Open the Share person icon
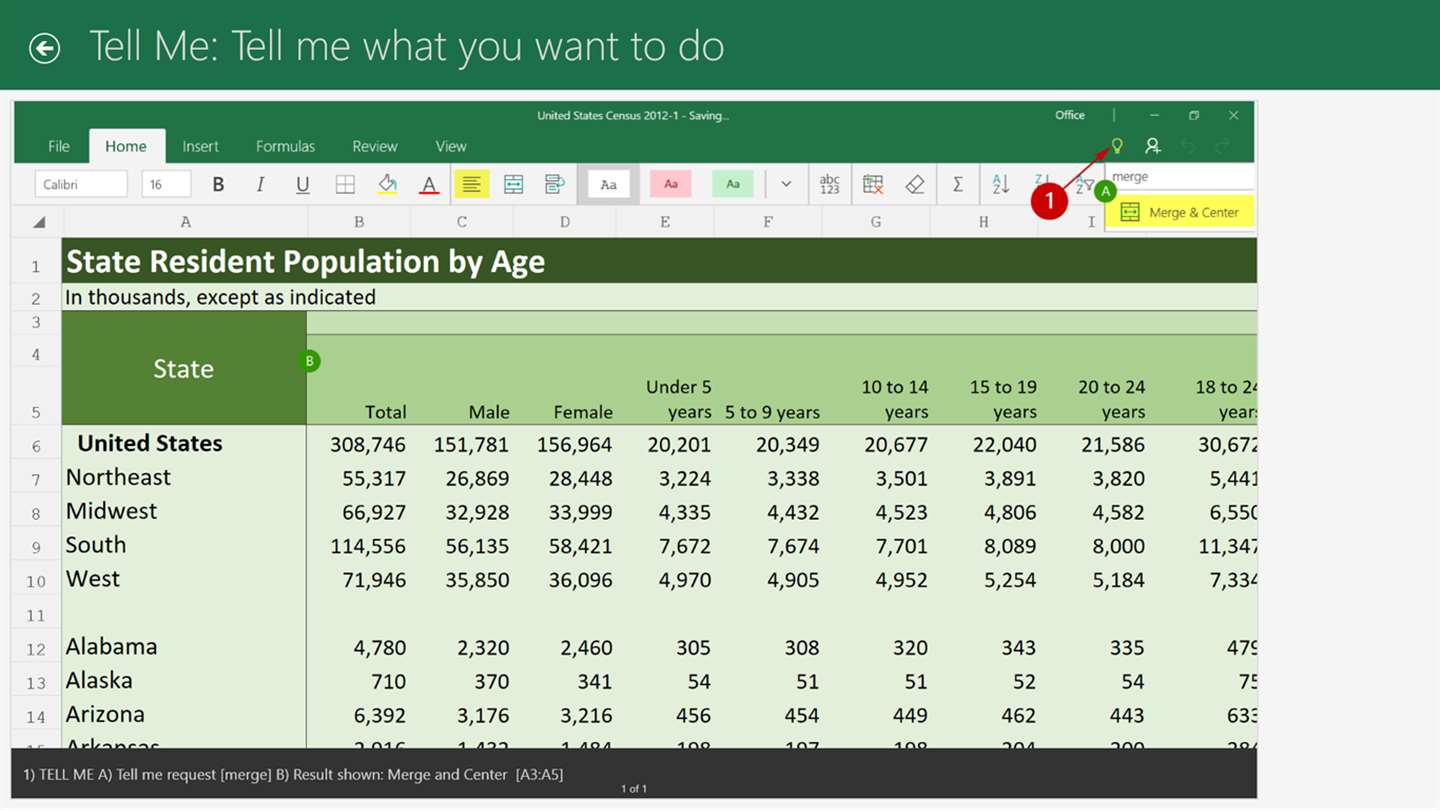This screenshot has width=1440, height=810. (x=1152, y=146)
